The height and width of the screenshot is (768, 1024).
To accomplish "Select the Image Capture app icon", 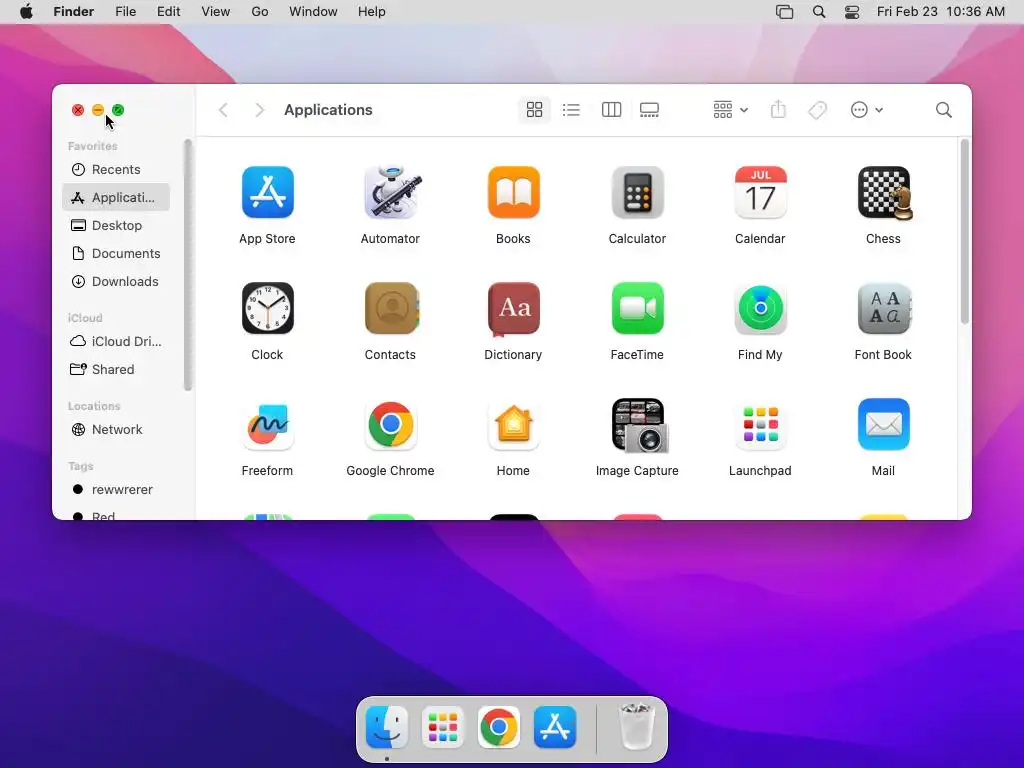I will (639, 425).
